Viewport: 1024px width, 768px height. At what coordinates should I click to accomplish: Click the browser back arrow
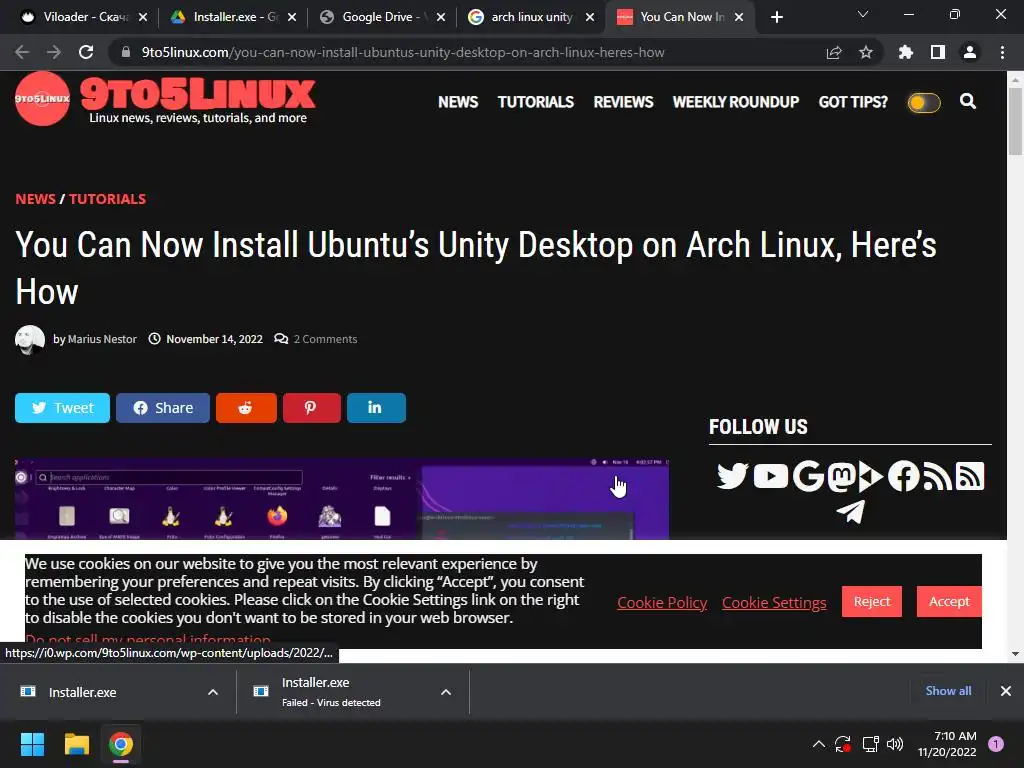pos(22,52)
